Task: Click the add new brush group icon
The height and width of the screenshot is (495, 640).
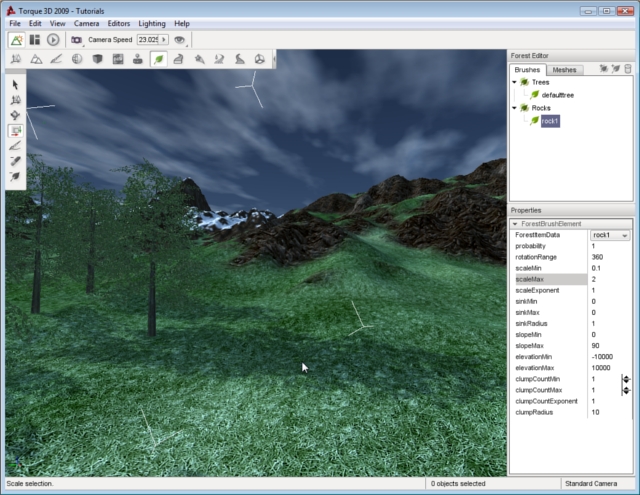Action: tap(603, 69)
